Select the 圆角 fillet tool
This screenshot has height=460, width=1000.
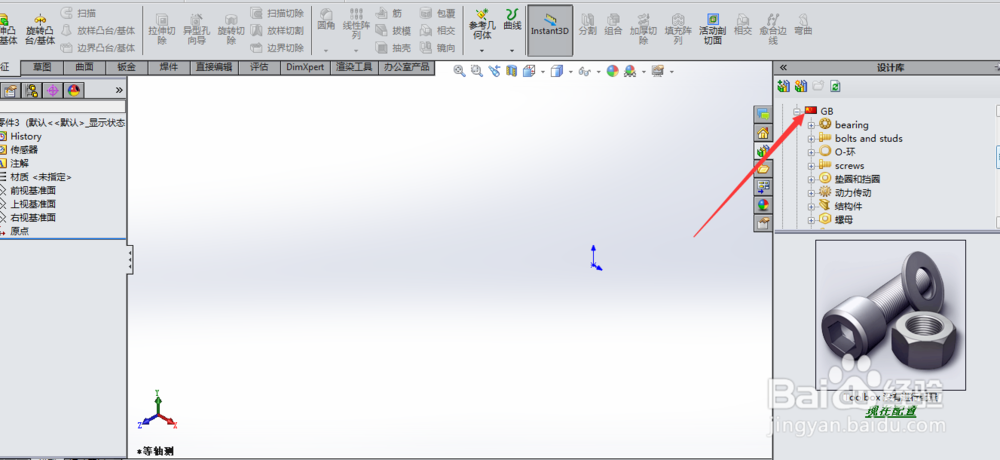[x=326, y=20]
